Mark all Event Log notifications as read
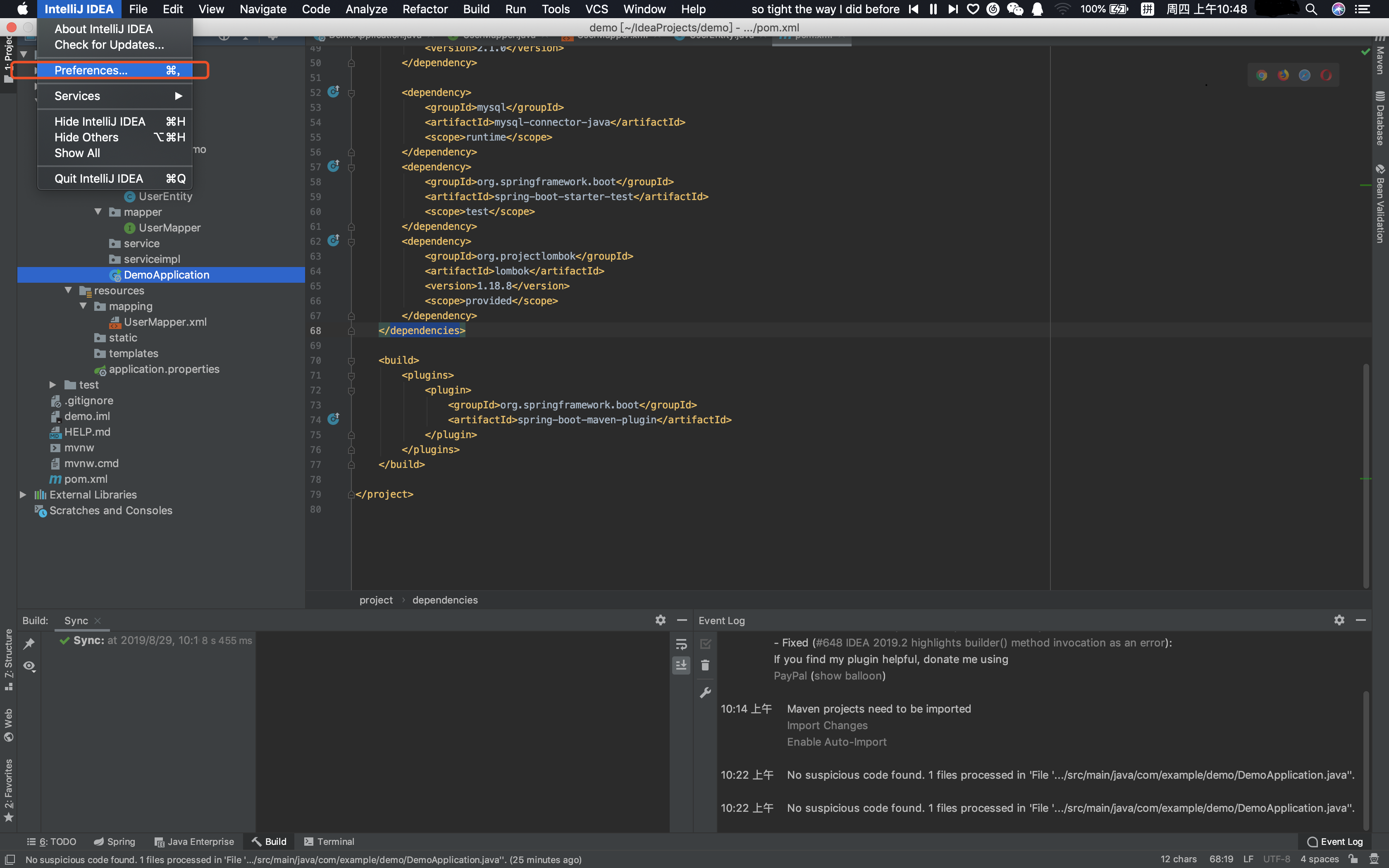The width and height of the screenshot is (1389, 868). (705, 644)
